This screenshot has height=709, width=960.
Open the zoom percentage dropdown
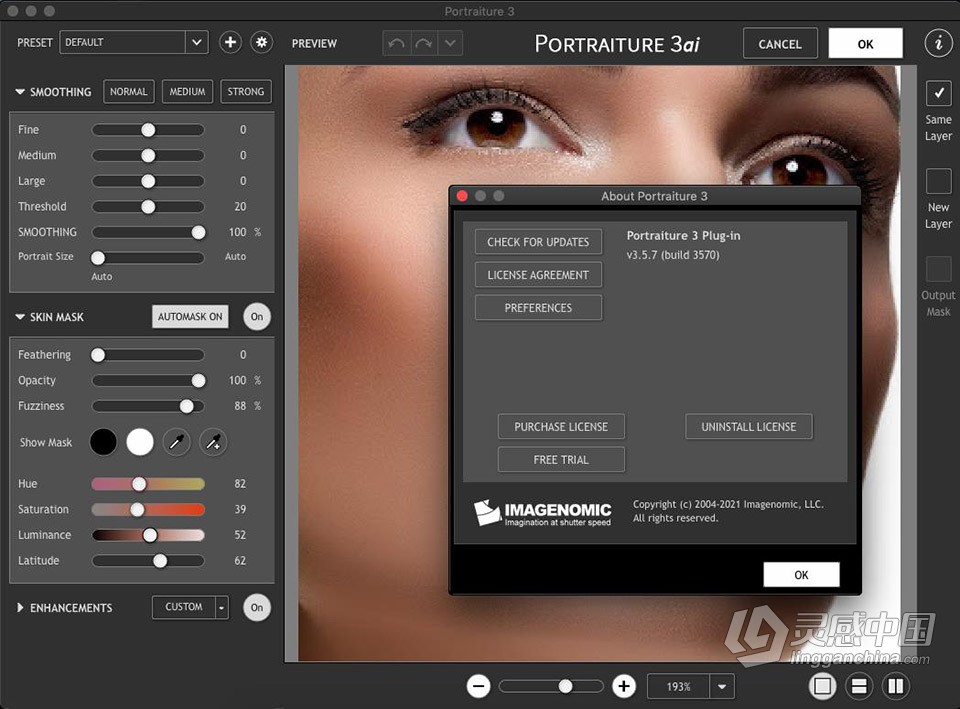pyautogui.click(x=722, y=686)
